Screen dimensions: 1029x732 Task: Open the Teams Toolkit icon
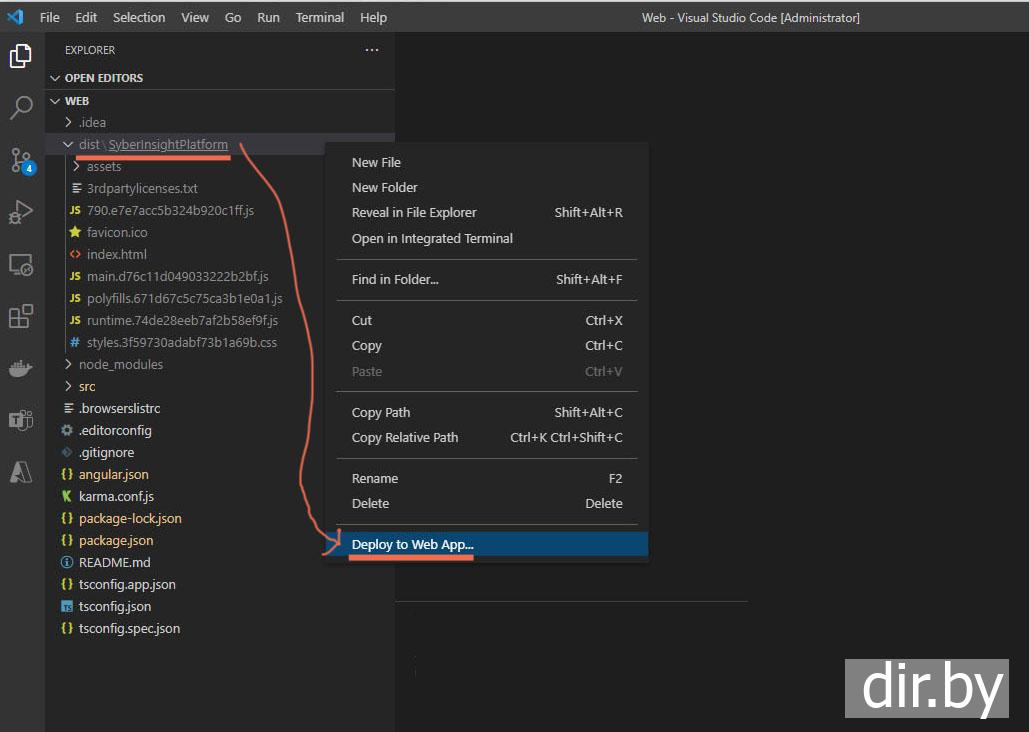pyautogui.click(x=21, y=420)
